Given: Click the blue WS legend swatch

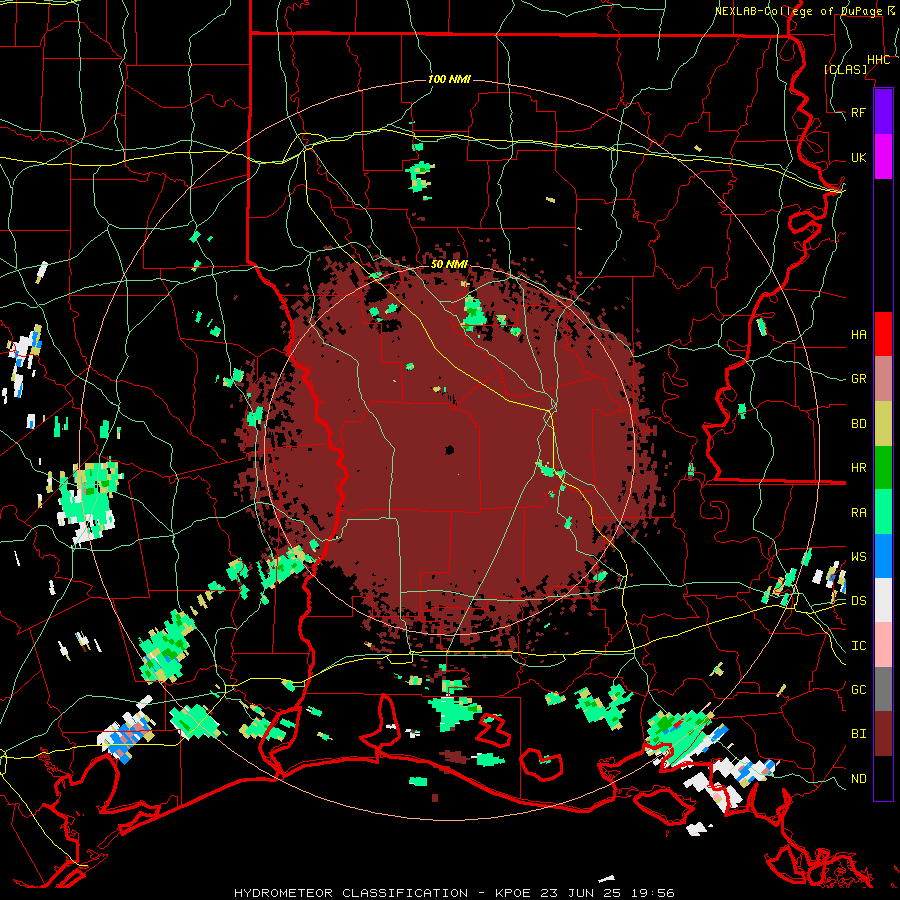Looking at the screenshot, I should coord(883,556).
